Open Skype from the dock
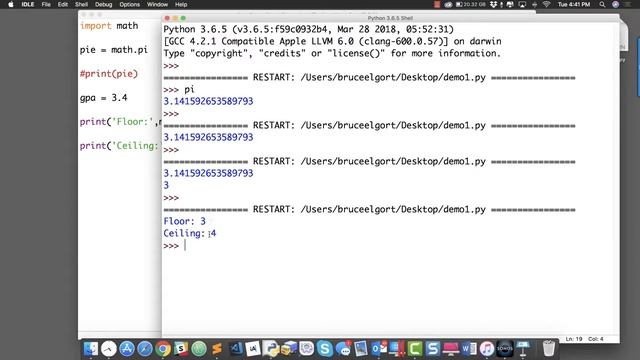The height and width of the screenshot is (360, 640). [x=325, y=349]
